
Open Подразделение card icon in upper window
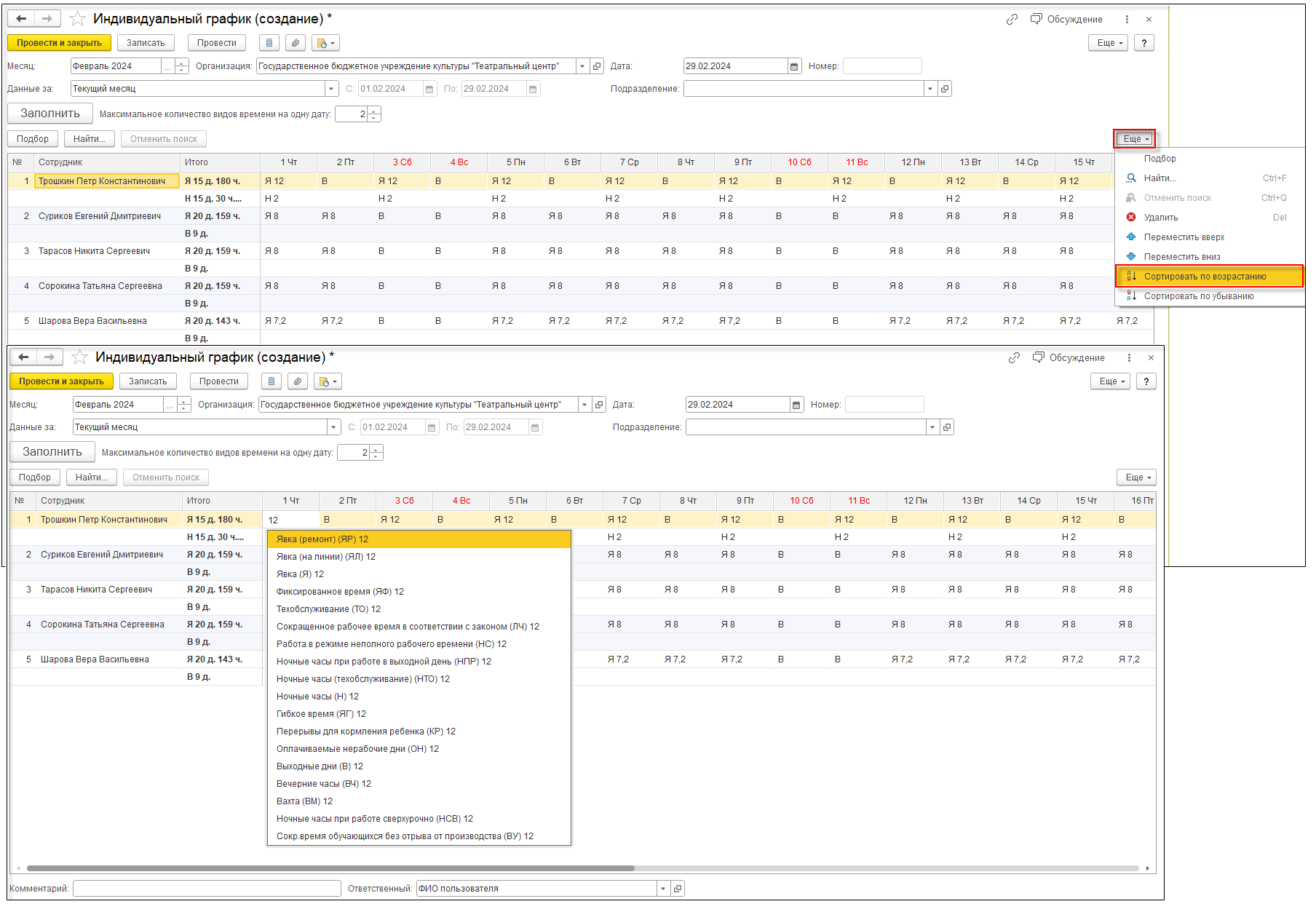[x=945, y=89]
